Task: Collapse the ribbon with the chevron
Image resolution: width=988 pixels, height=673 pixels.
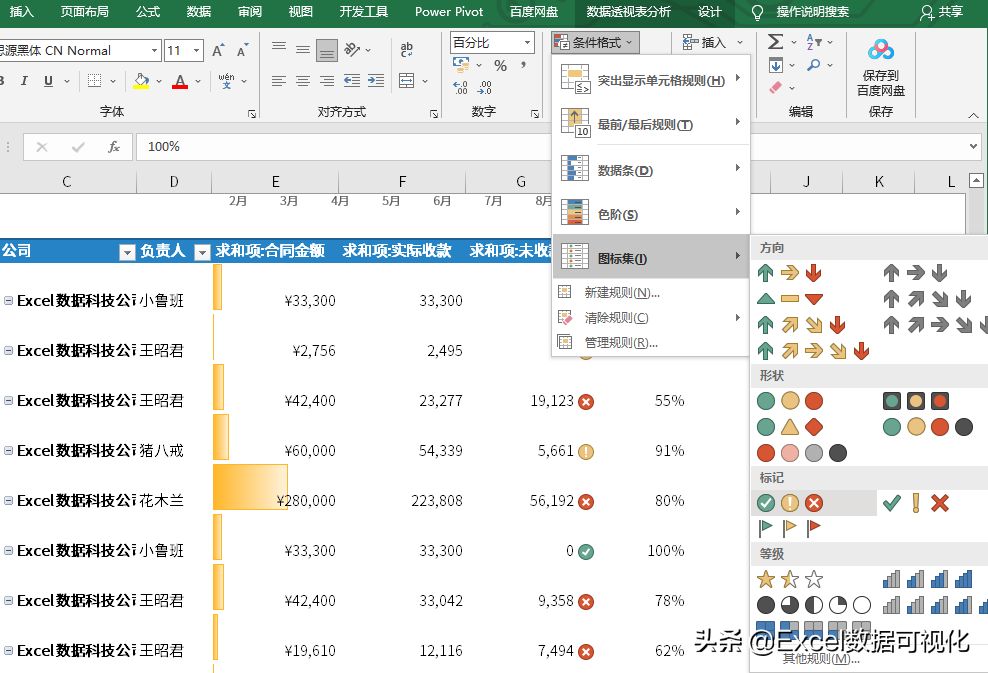Action: click(x=974, y=115)
